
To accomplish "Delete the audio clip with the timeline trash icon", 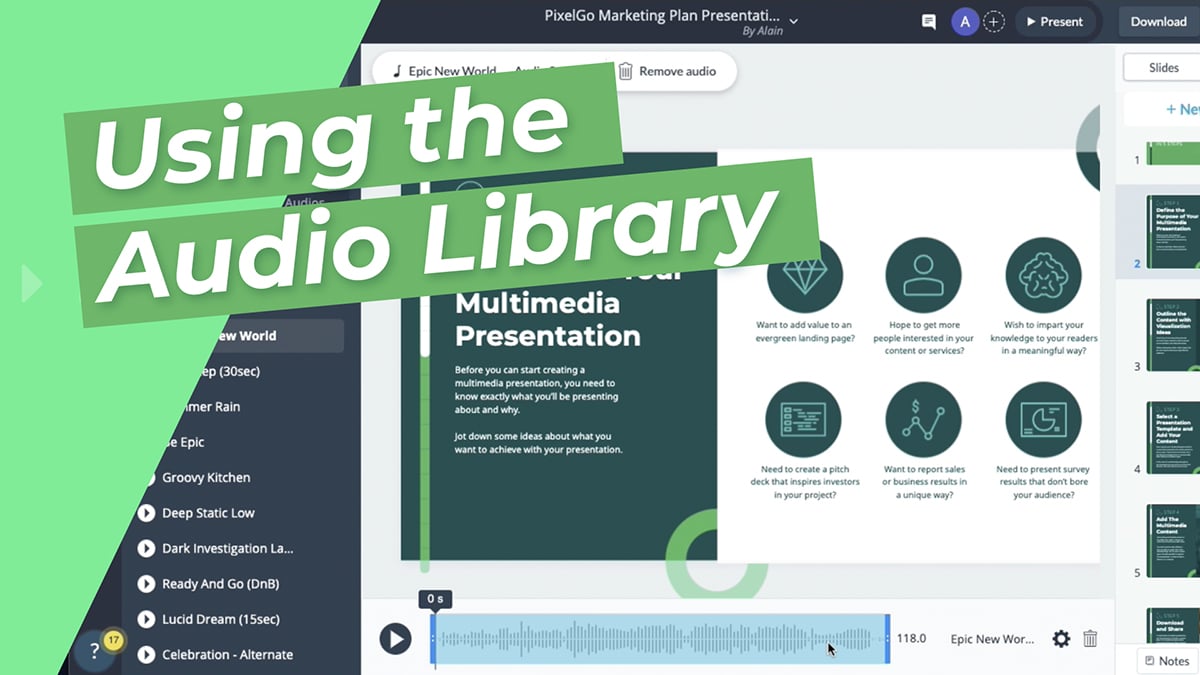I will click(1090, 638).
